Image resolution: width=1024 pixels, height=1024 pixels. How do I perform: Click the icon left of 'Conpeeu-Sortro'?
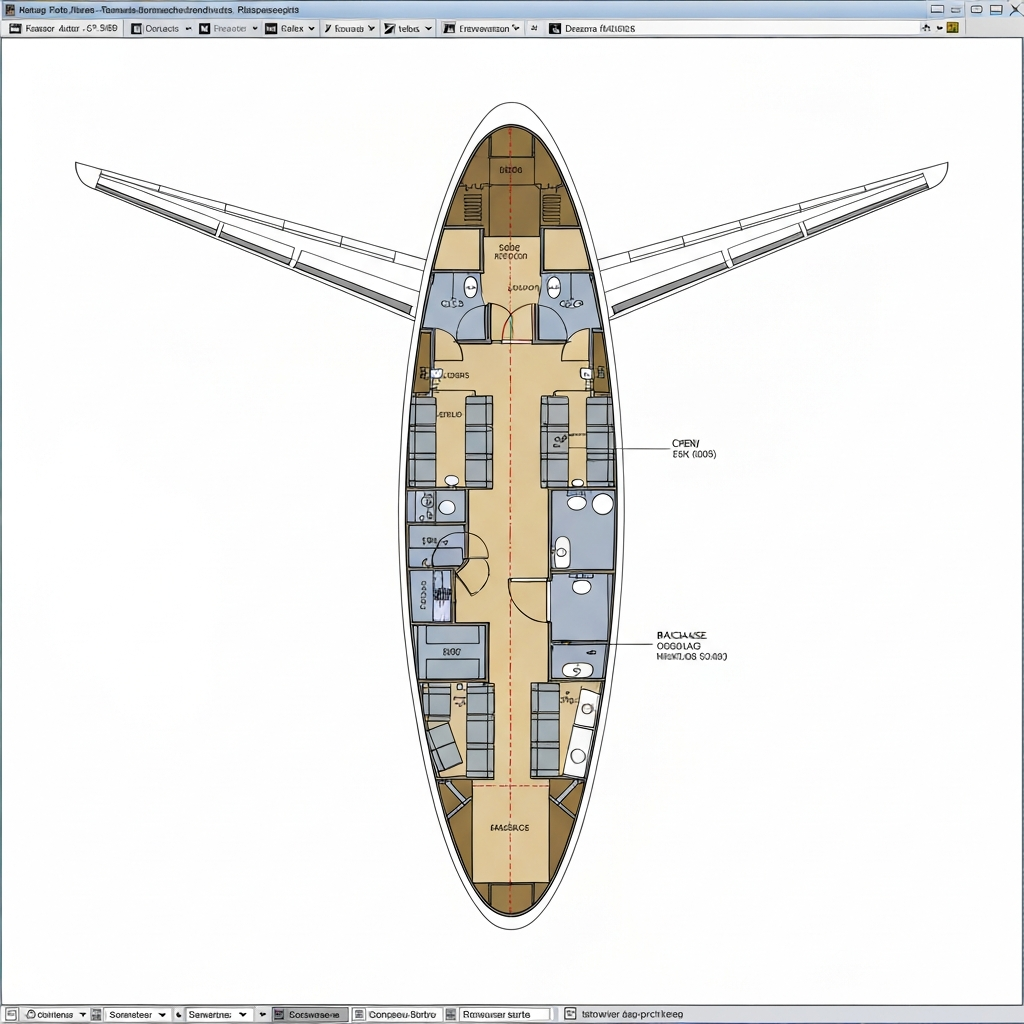point(359,1014)
